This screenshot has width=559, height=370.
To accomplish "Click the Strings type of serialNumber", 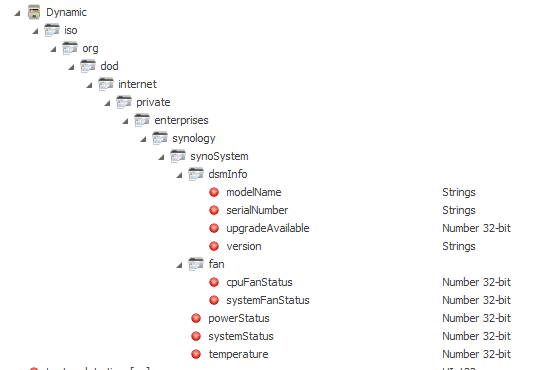I will [x=459, y=211].
